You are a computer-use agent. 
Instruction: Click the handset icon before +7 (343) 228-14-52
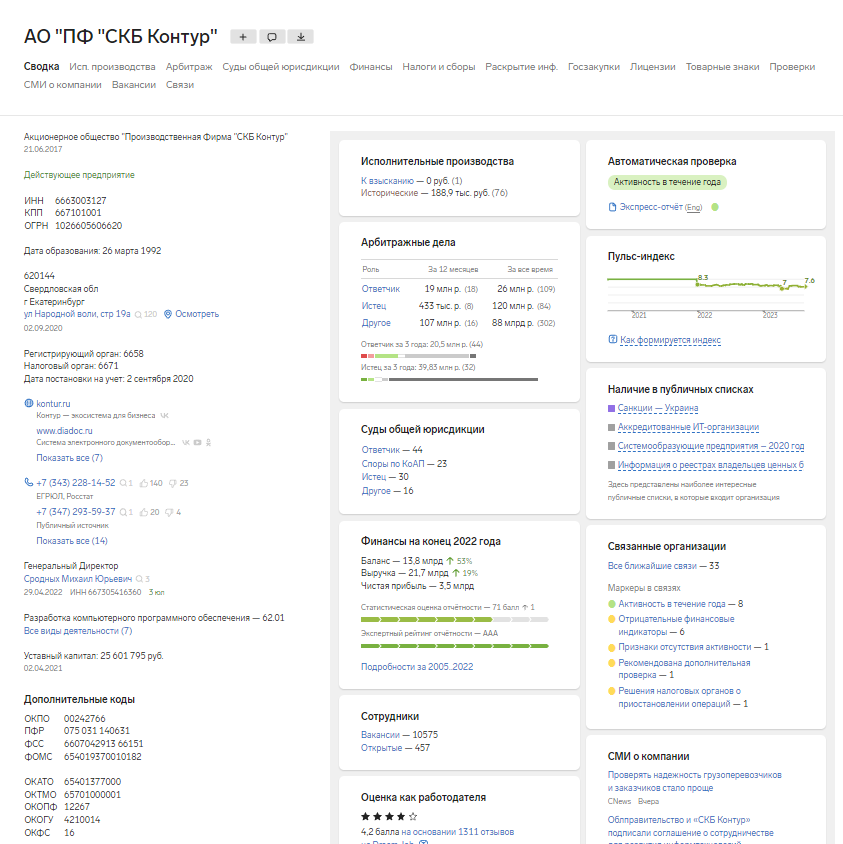(x=29, y=482)
